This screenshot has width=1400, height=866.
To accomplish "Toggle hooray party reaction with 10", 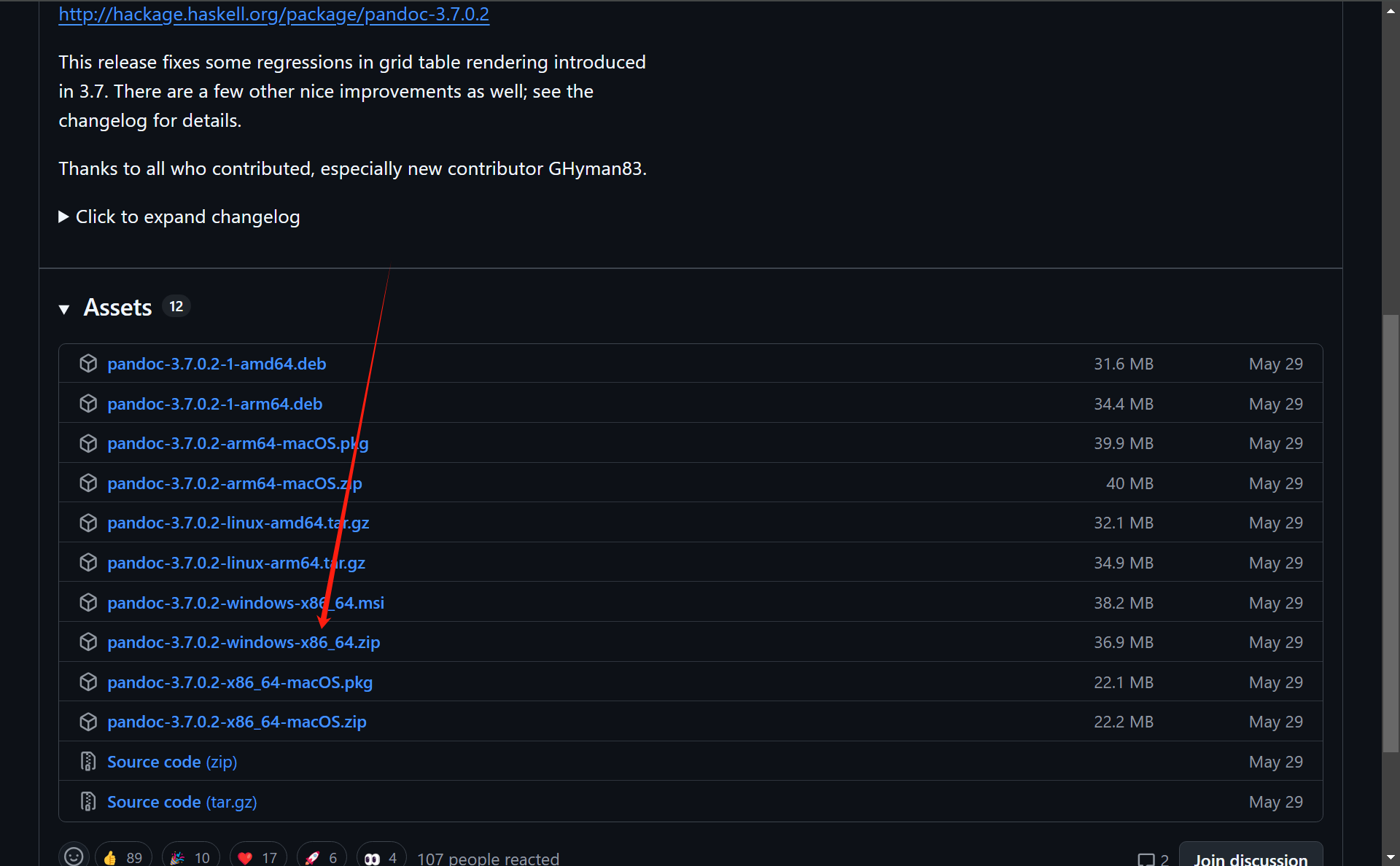I will point(190,857).
